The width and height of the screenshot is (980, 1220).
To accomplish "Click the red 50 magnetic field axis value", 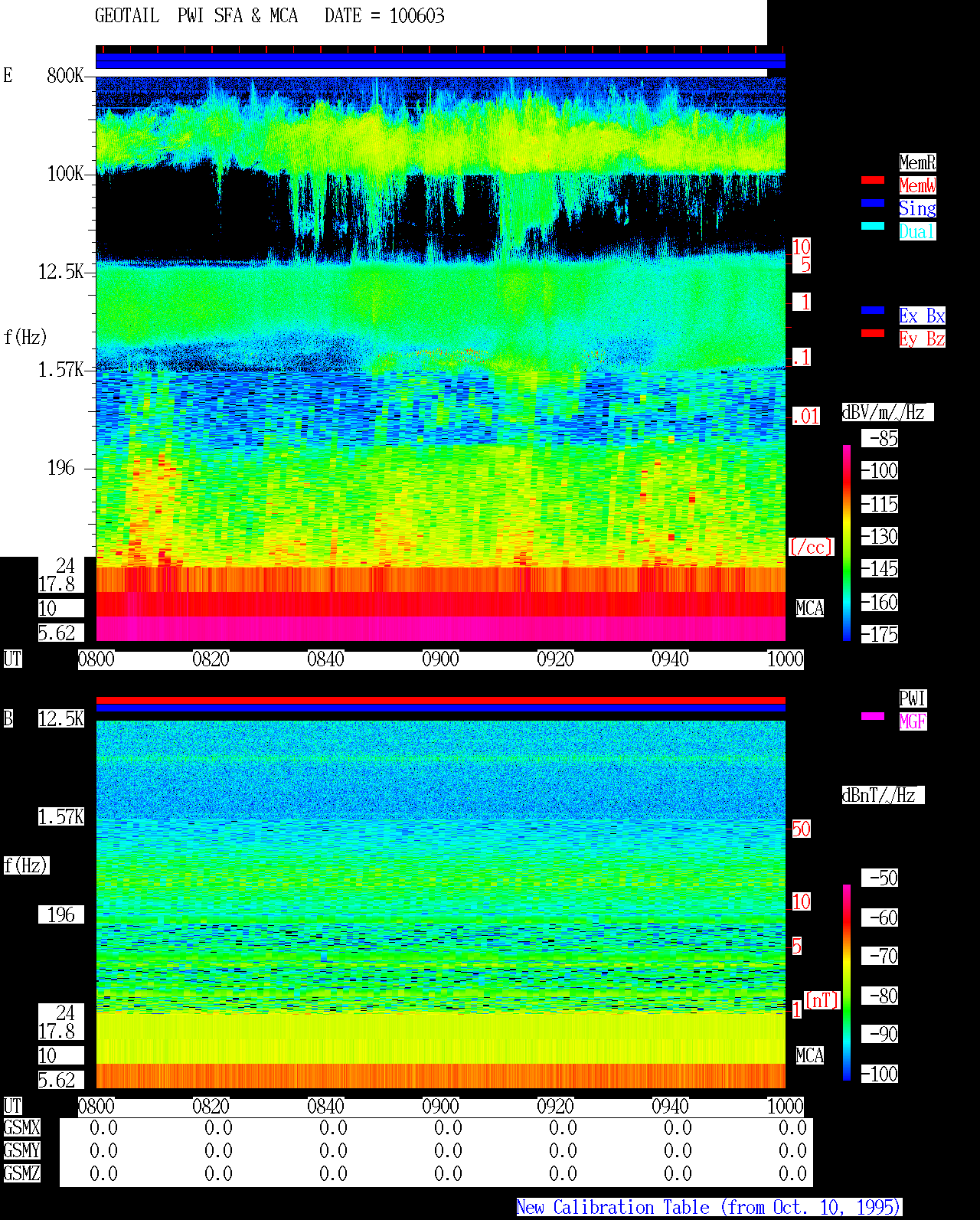I will 801,829.
